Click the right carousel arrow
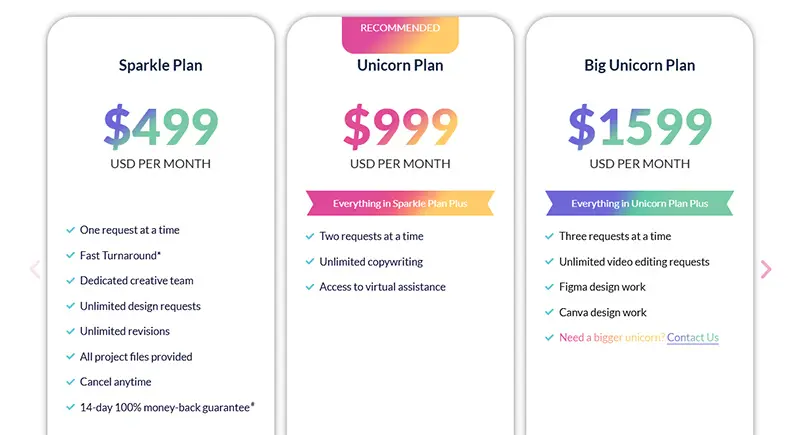 766,269
